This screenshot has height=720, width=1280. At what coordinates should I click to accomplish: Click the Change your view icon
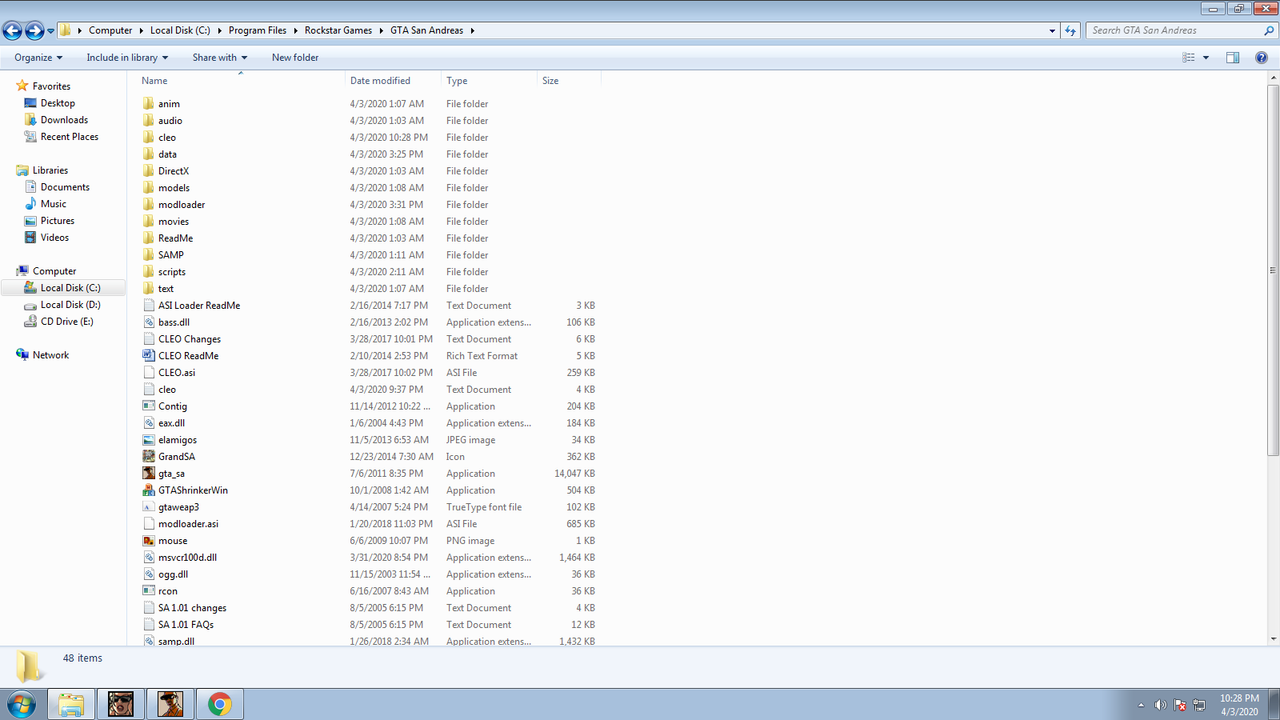click(1189, 58)
